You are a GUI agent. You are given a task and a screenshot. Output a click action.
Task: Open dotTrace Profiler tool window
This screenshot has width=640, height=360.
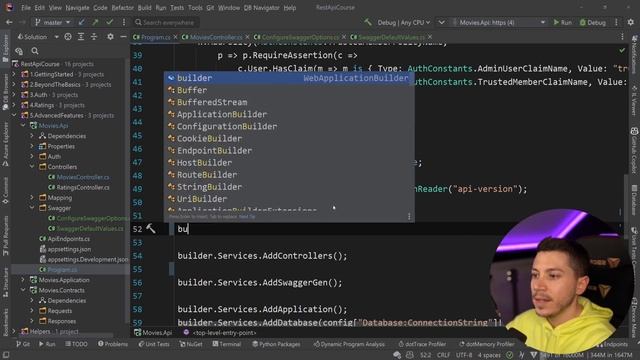coord(422,344)
